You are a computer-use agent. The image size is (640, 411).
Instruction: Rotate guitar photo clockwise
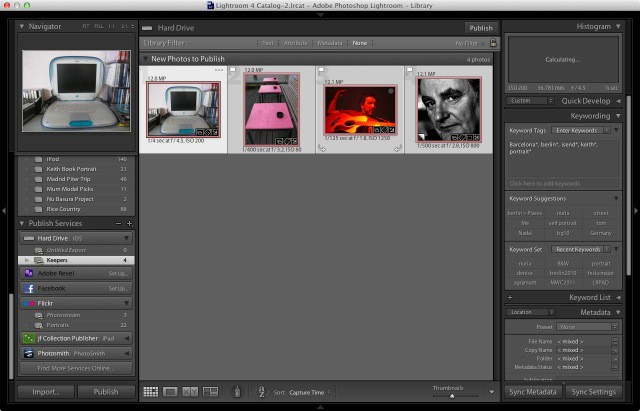click(398, 149)
